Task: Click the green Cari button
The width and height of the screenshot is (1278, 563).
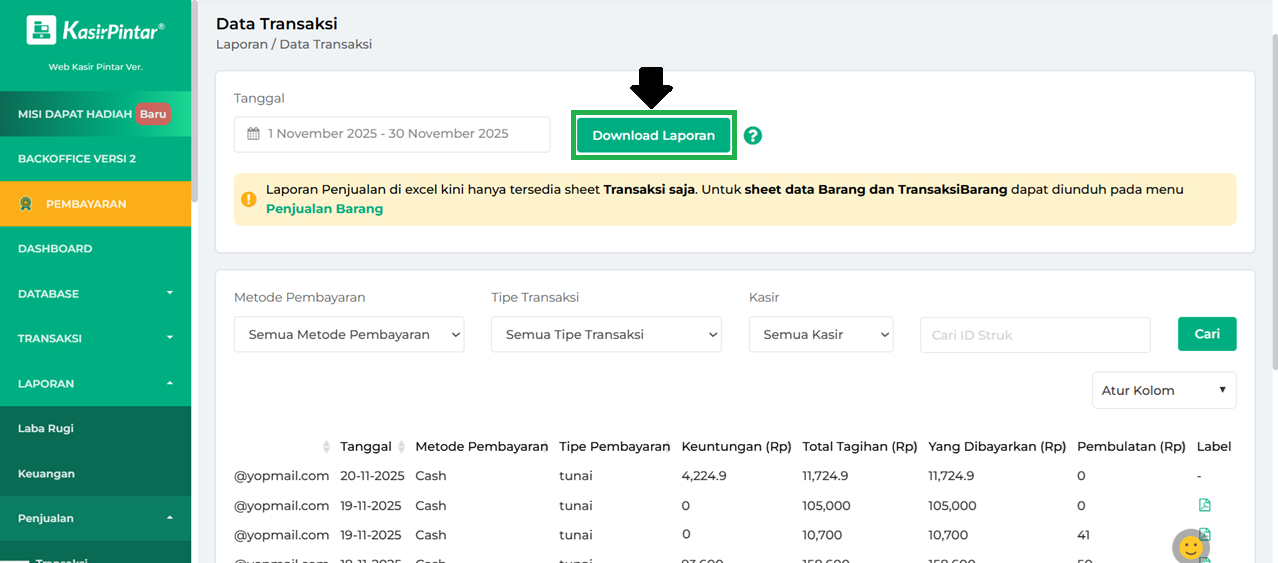Action: point(1207,334)
